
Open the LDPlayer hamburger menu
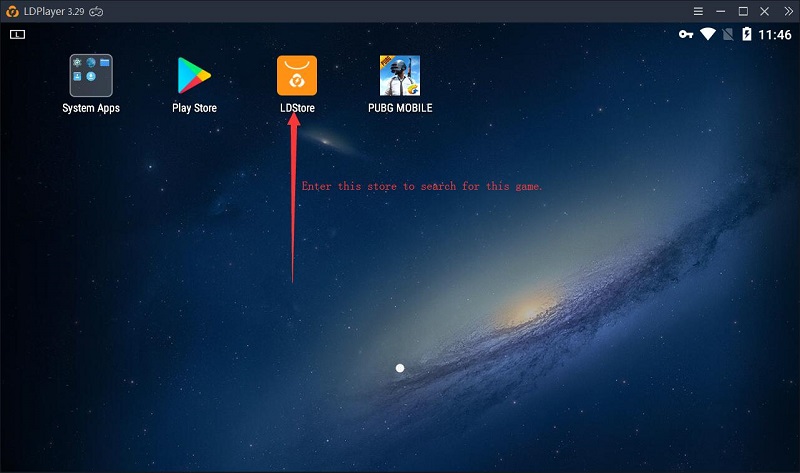click(698, 11)
